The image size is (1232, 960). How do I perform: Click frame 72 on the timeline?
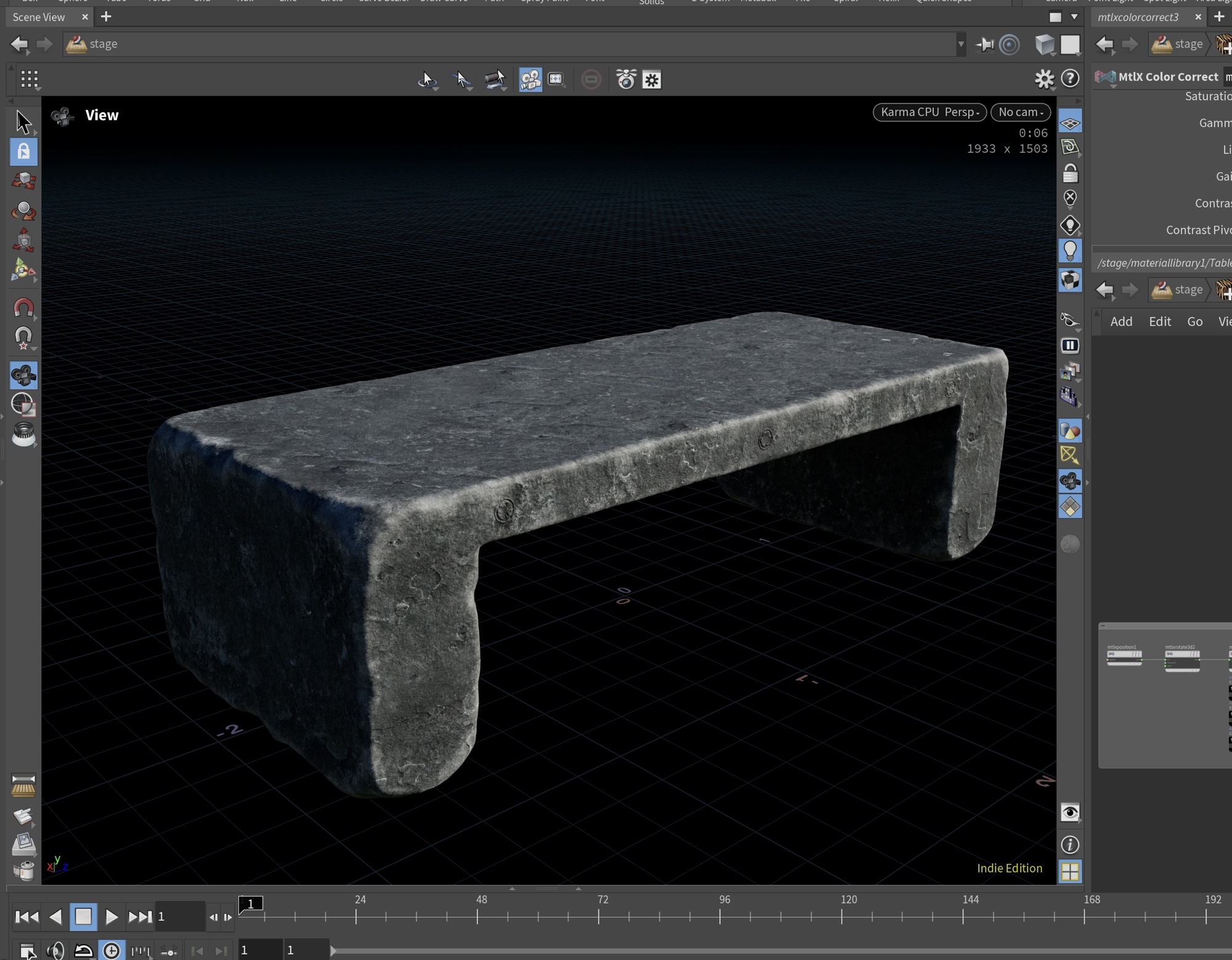[598, 916]
